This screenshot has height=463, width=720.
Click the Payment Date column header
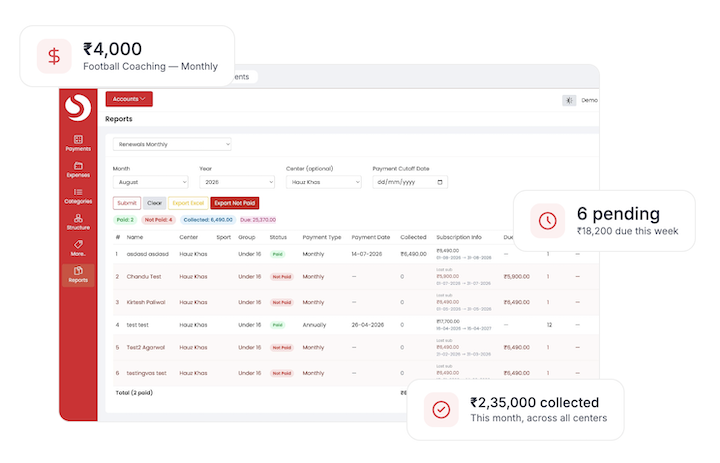pyautogui.click(x=371, y=237)
